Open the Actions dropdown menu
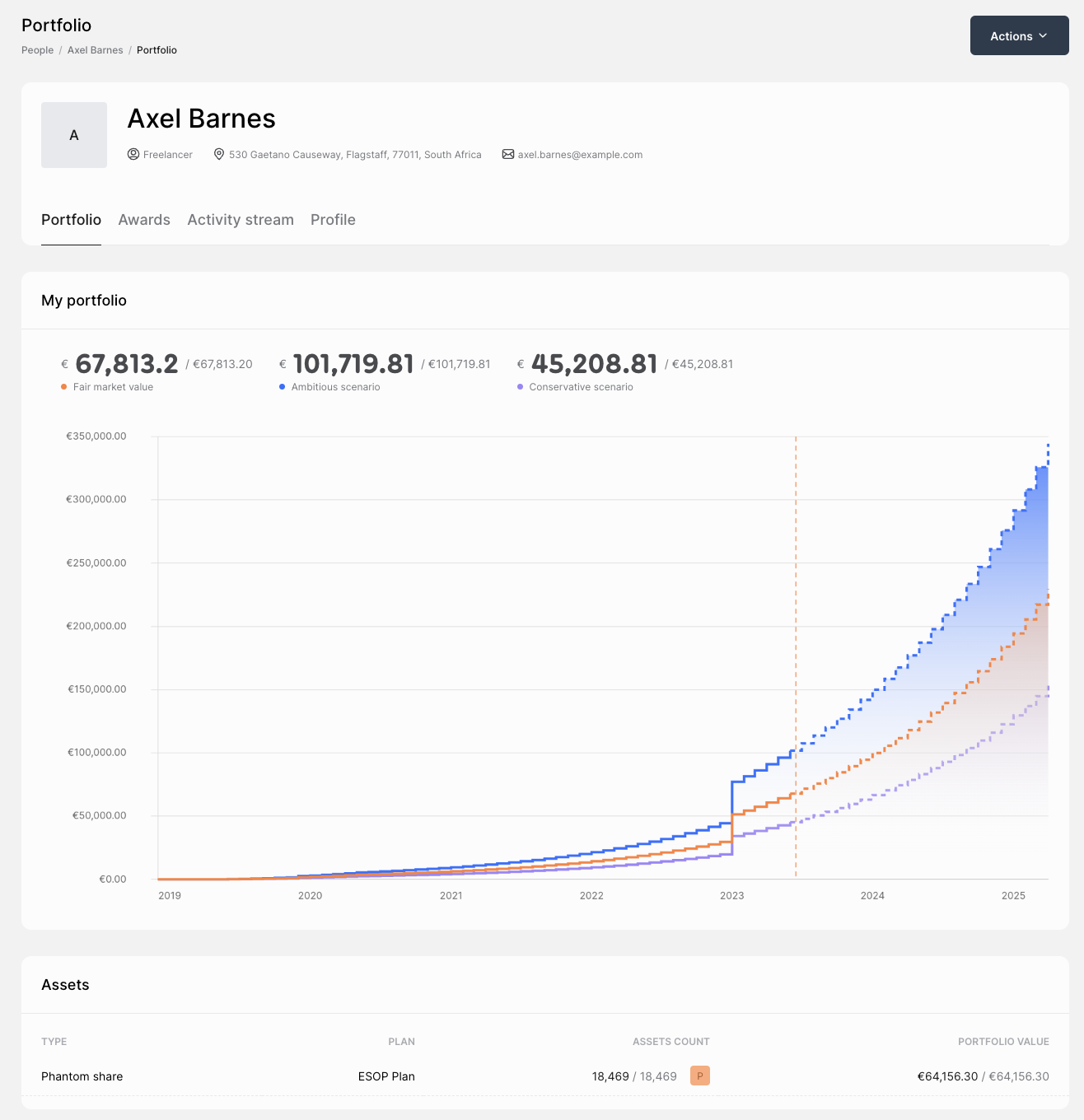The height and width of the screenshot is (1120, 1084). [1019, 35]
